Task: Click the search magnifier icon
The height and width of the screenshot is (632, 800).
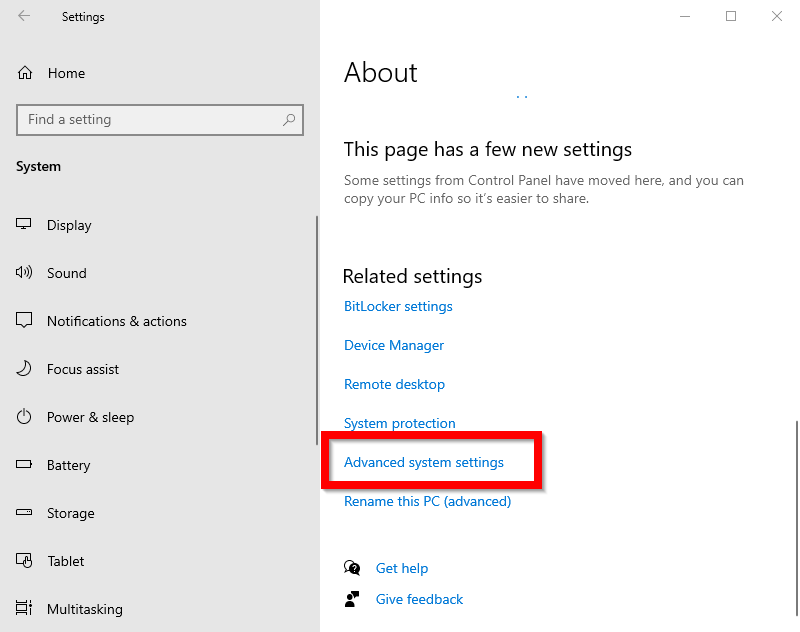Action: 289,120
